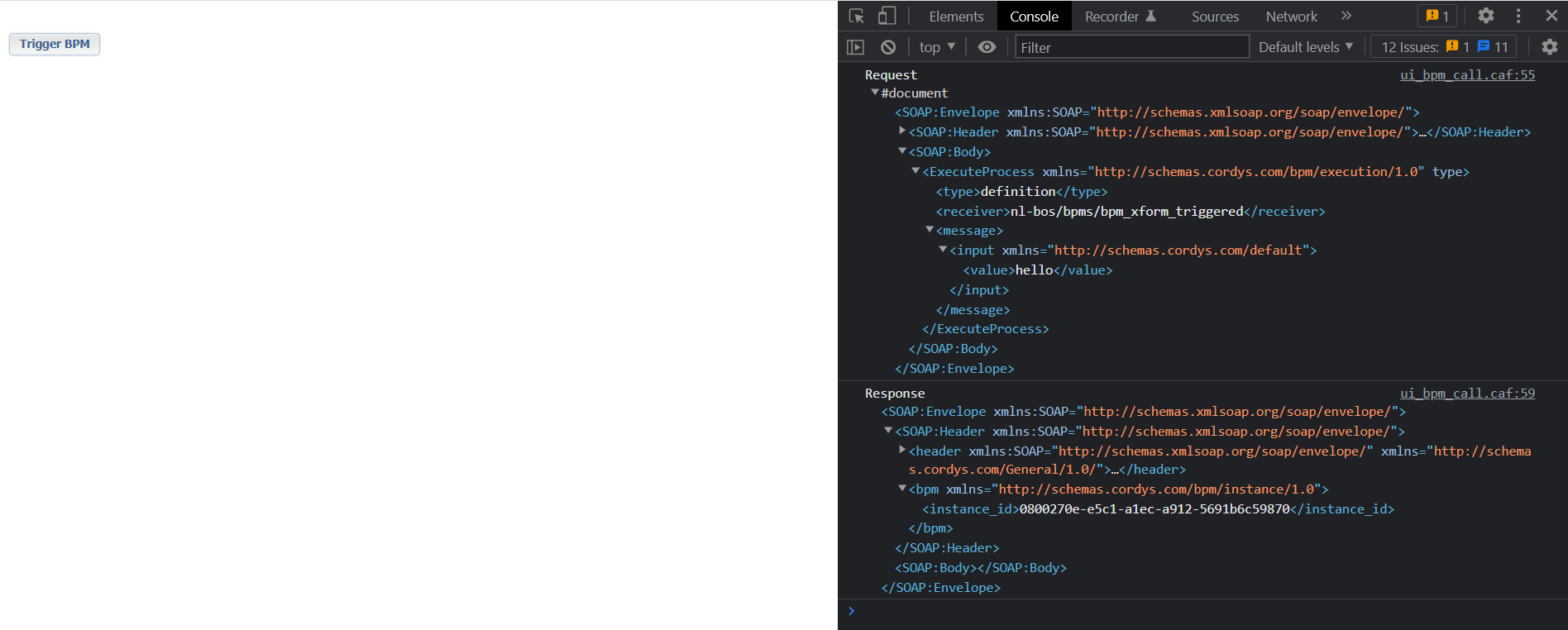Click the live expression eye icon

[x=987, y=47]
